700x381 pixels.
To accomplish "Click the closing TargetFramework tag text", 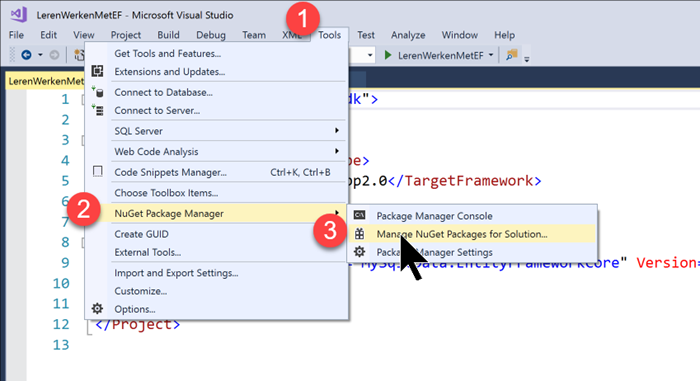I will coord(465,181).
